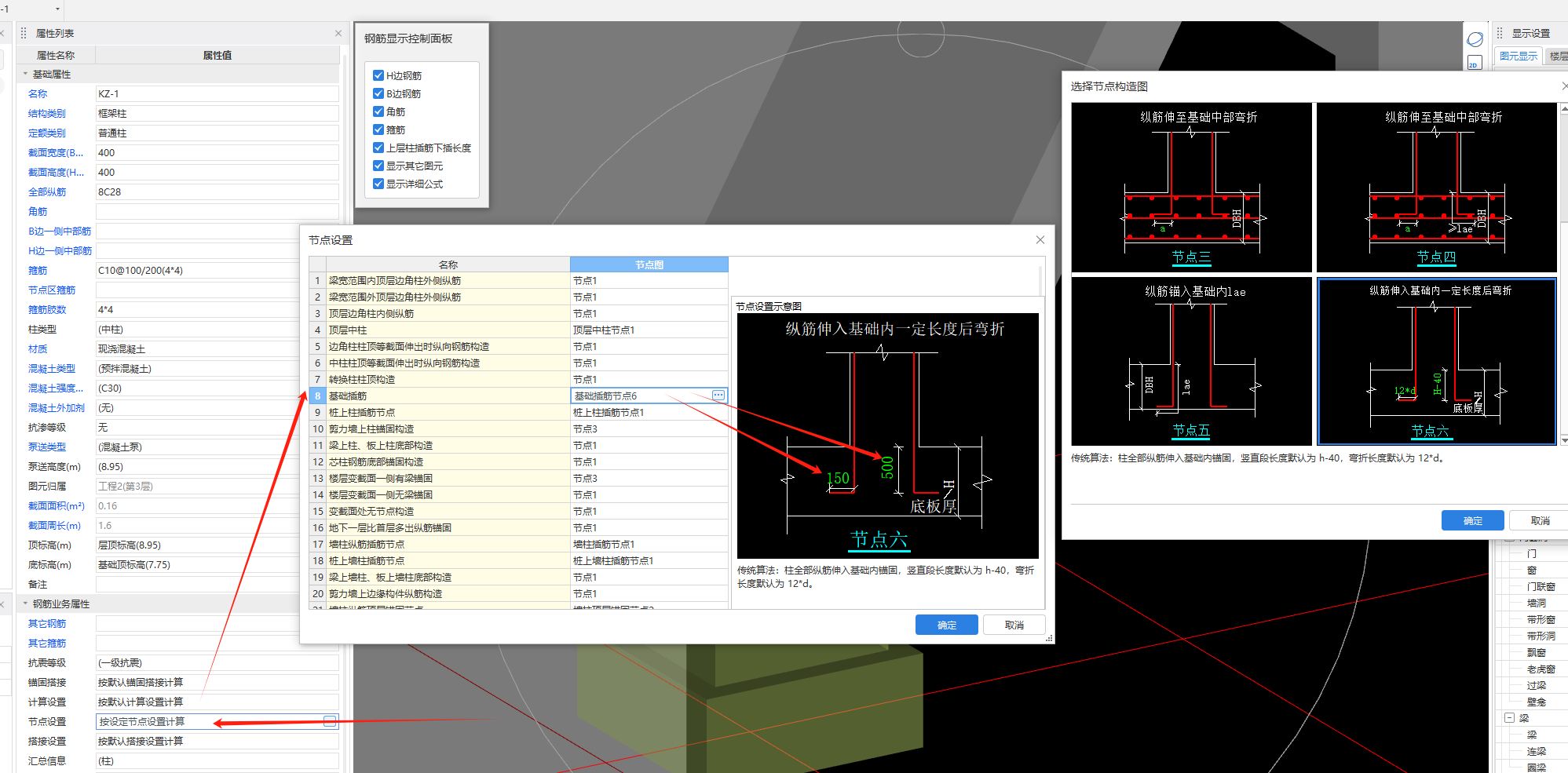
Task: Confirm with 确定 in 选择节点构造图 dialog
Action: point(1473,520)
